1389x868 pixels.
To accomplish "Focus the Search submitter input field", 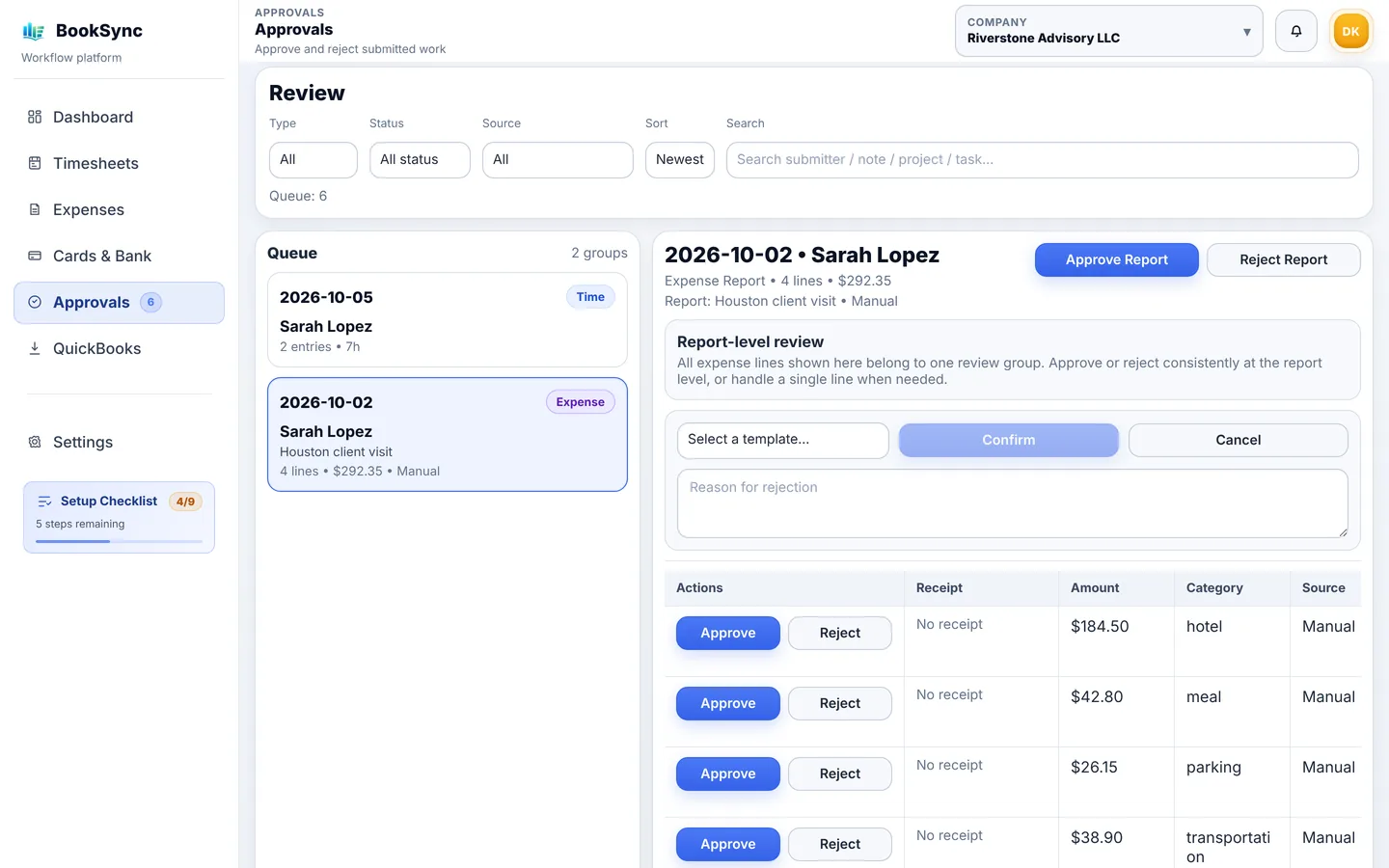I will click(x=1043, y=160).
